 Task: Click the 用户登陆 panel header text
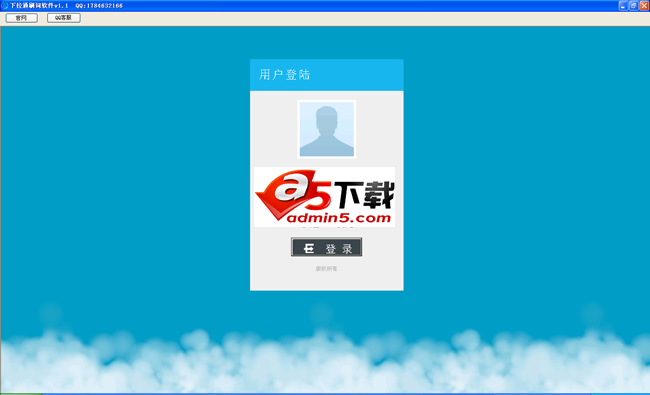[x=284, y=75]
